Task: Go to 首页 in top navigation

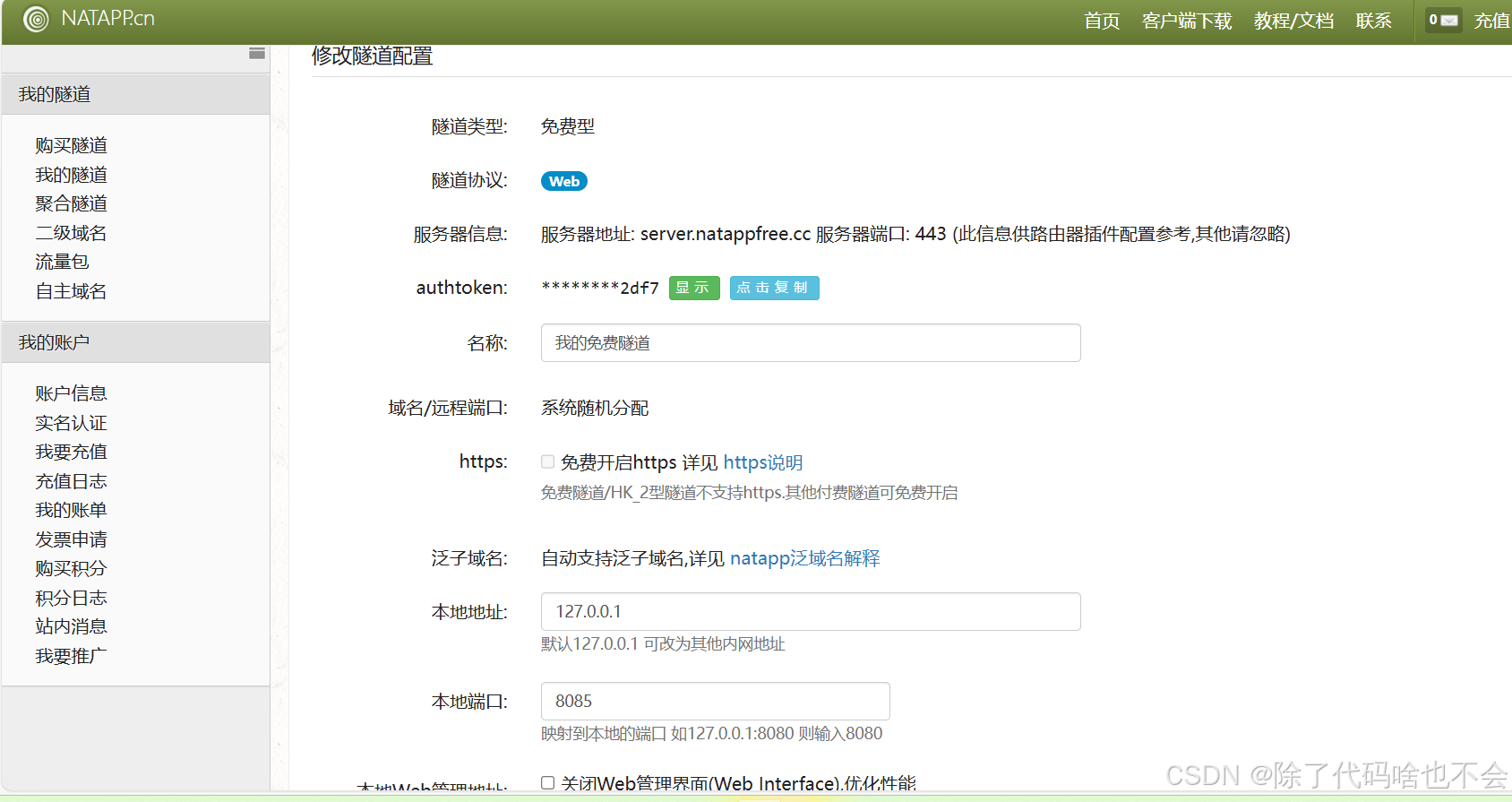Action: tap(1102, 21)
